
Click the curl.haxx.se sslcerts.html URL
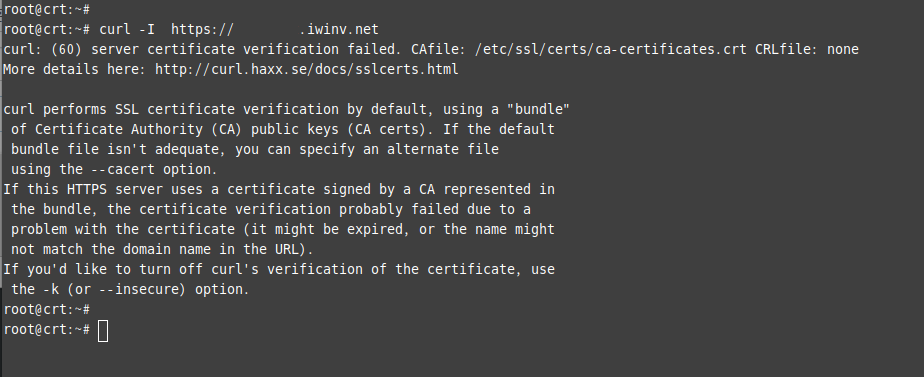click(x=306, y=70)
